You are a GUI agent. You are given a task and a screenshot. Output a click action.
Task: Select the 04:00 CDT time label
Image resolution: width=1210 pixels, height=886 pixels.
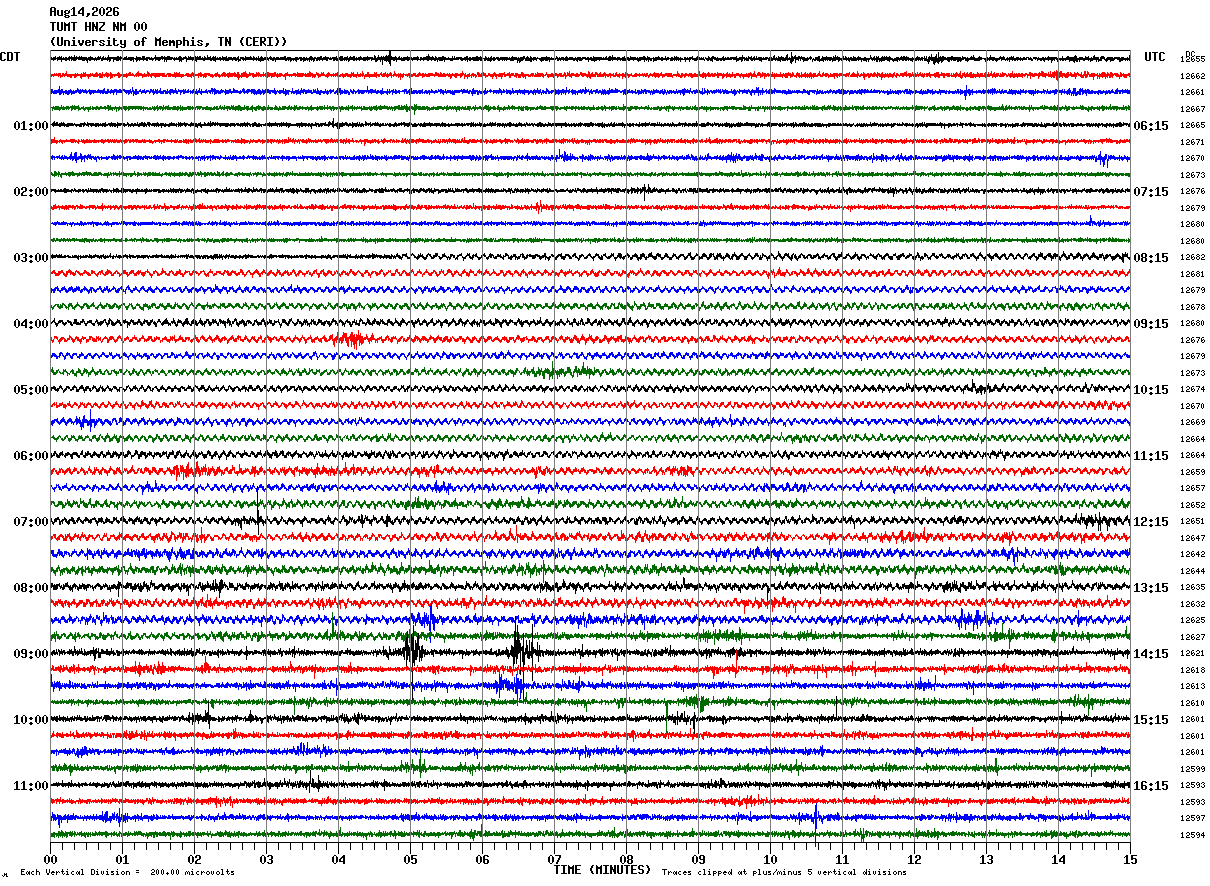pos(31,324)
